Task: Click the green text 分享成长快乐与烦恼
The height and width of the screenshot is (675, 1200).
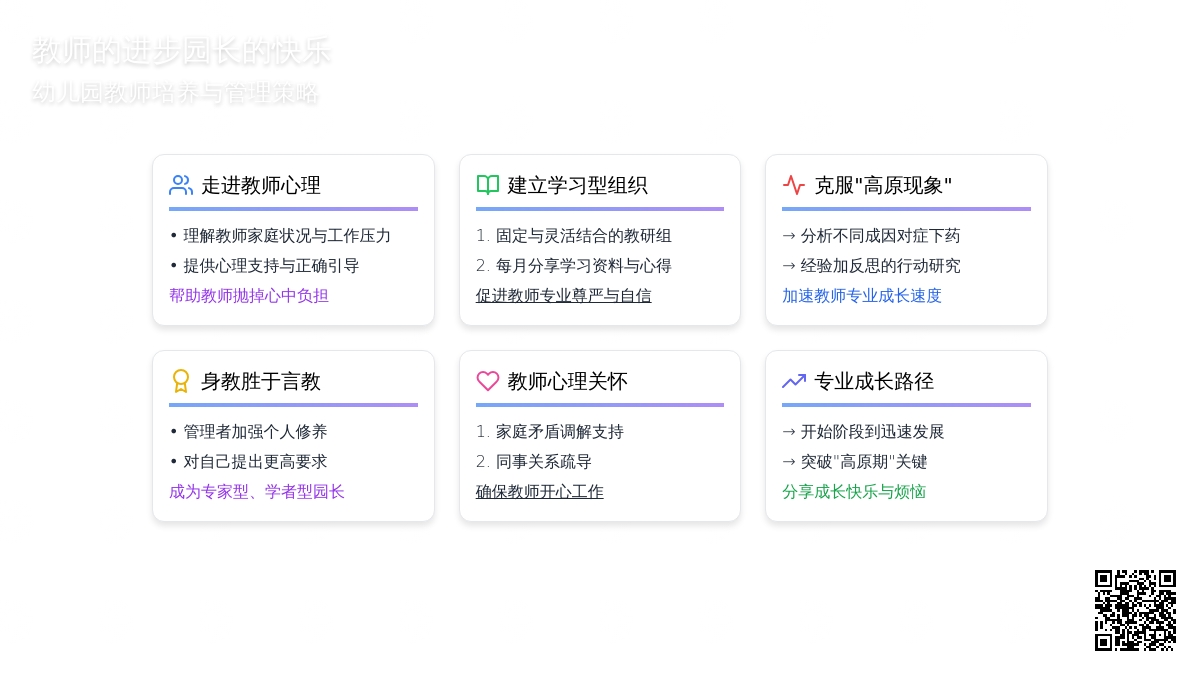Action: point(854,492)
